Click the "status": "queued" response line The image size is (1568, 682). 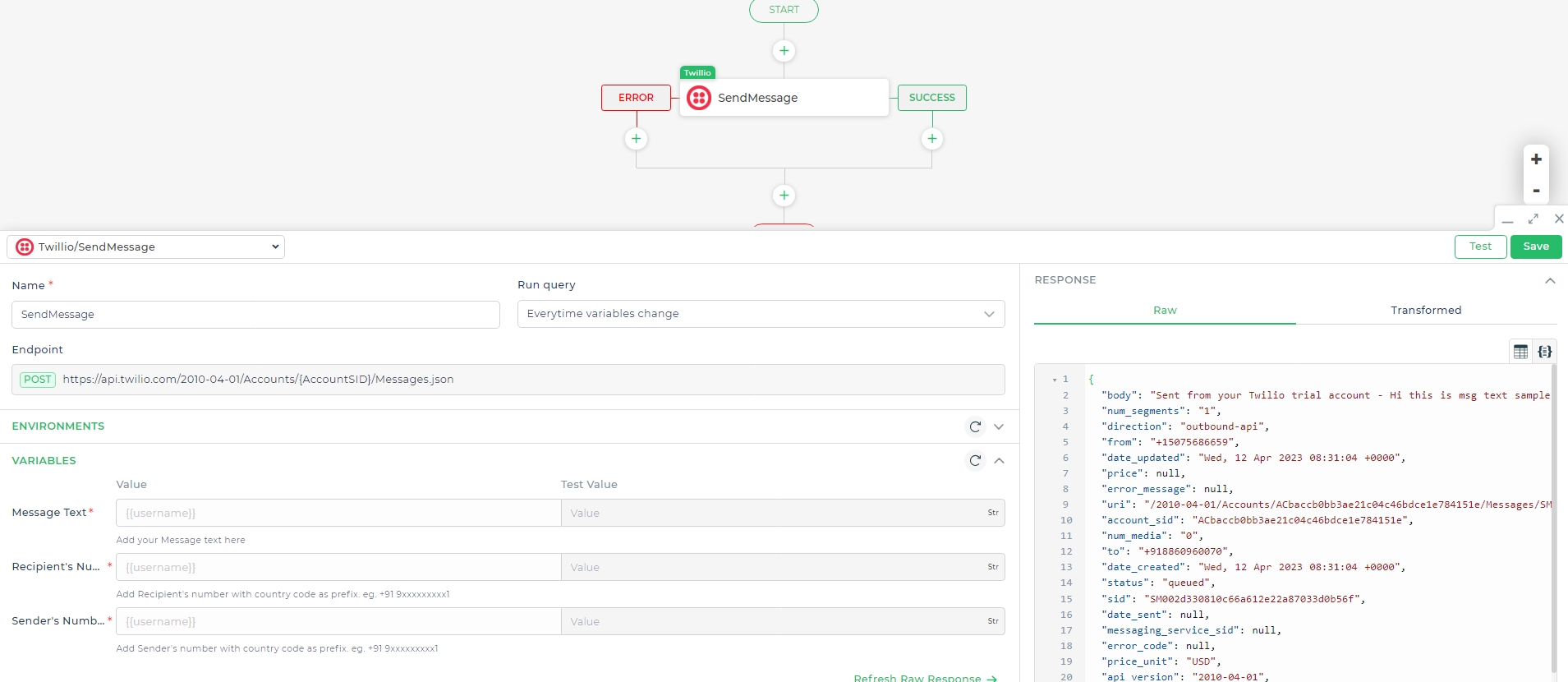tap(1157, 583)
